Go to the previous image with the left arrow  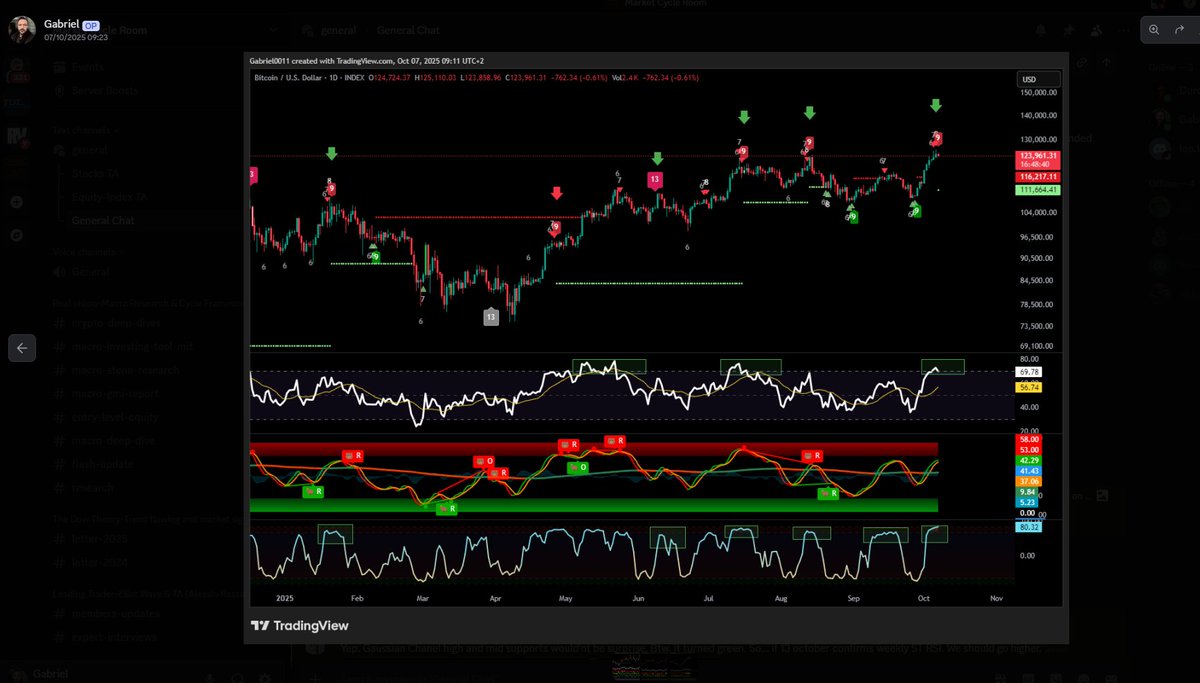point(23,348)
